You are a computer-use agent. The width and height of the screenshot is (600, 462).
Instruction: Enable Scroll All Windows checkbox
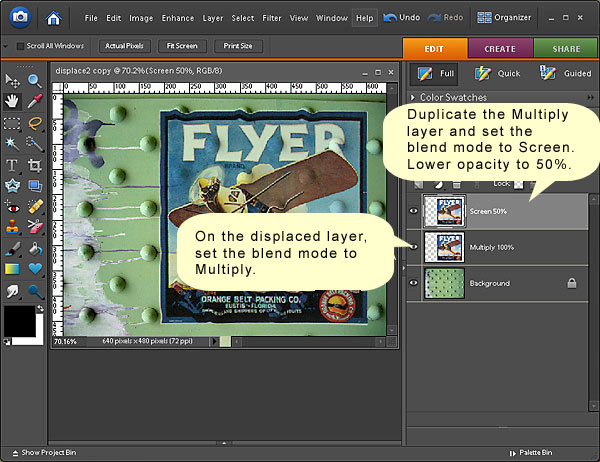pos(20,46)
